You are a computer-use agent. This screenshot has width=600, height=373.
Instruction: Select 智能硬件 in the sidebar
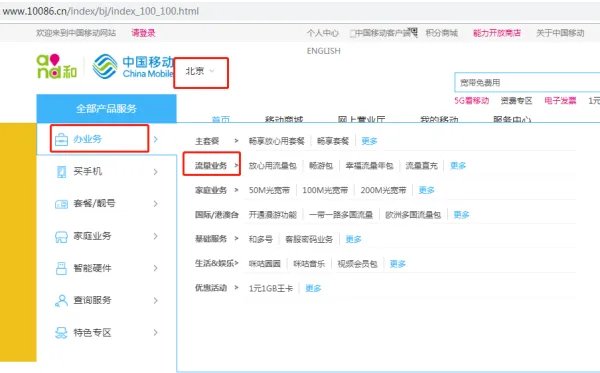coord(92,268)
